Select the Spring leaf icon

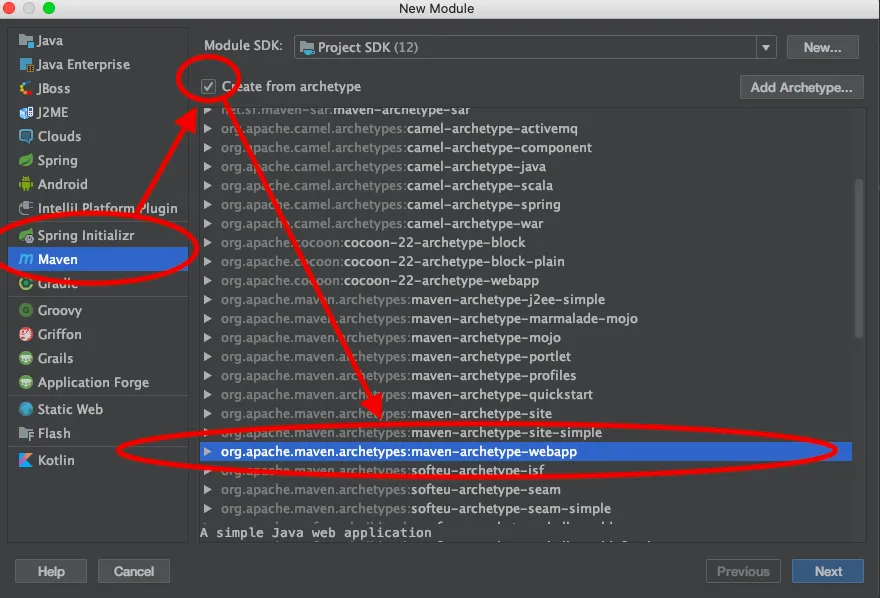tap(26, 160)
